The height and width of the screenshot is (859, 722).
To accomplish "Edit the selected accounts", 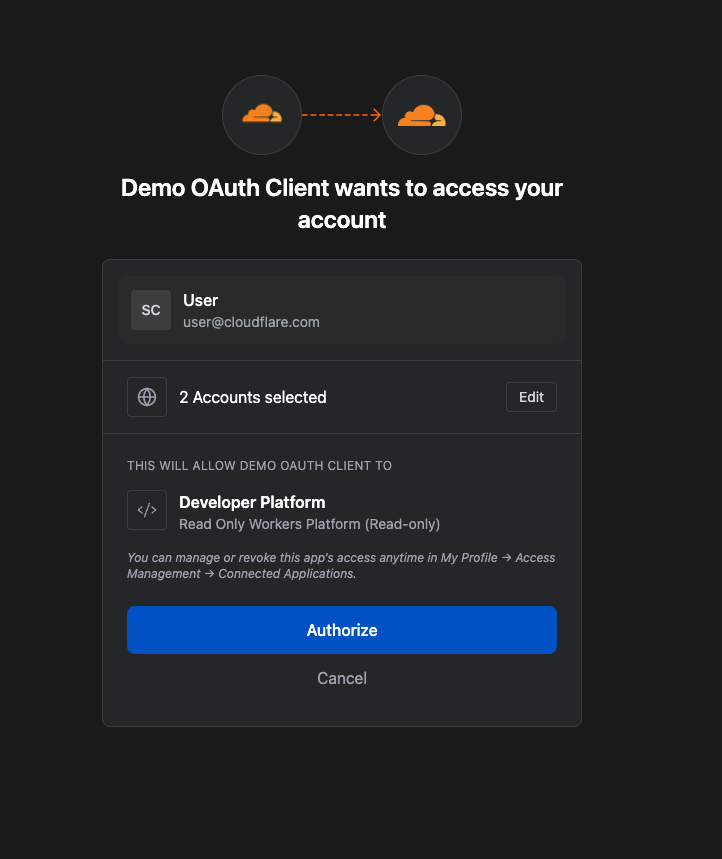I will 531,397.
